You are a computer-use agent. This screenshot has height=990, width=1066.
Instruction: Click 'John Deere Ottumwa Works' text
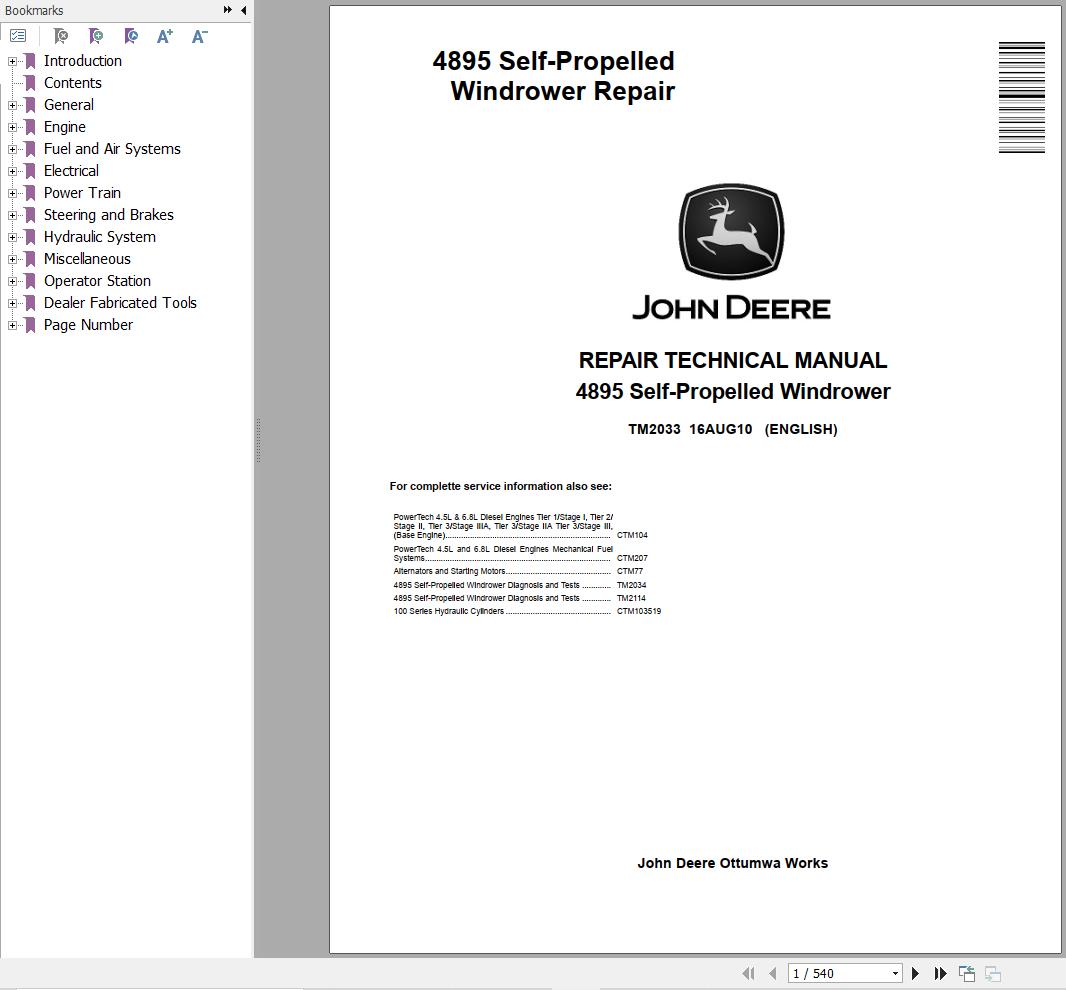click(733, 863)
